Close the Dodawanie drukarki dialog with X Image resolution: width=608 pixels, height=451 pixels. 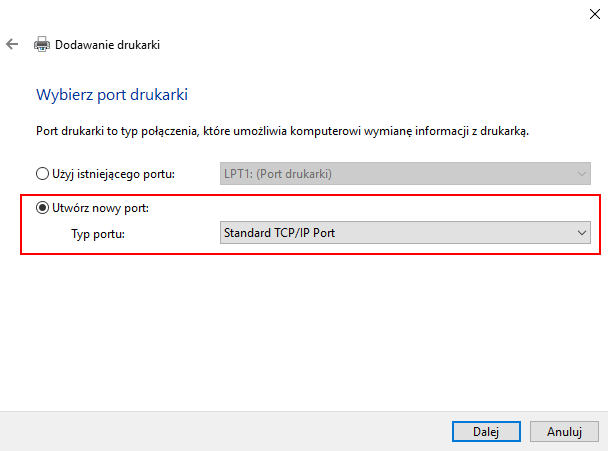point(594,14)
